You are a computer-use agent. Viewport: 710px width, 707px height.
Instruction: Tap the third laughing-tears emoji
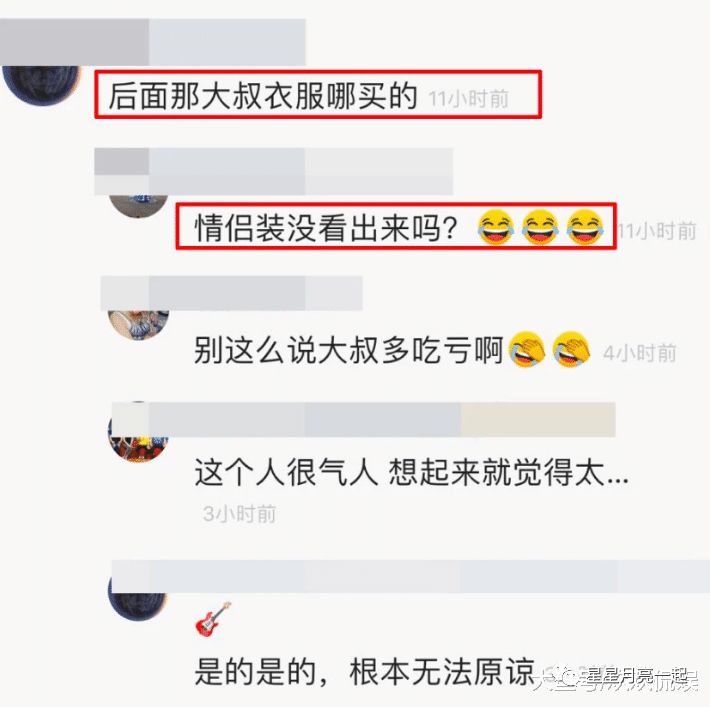click(x=585, y=227)
